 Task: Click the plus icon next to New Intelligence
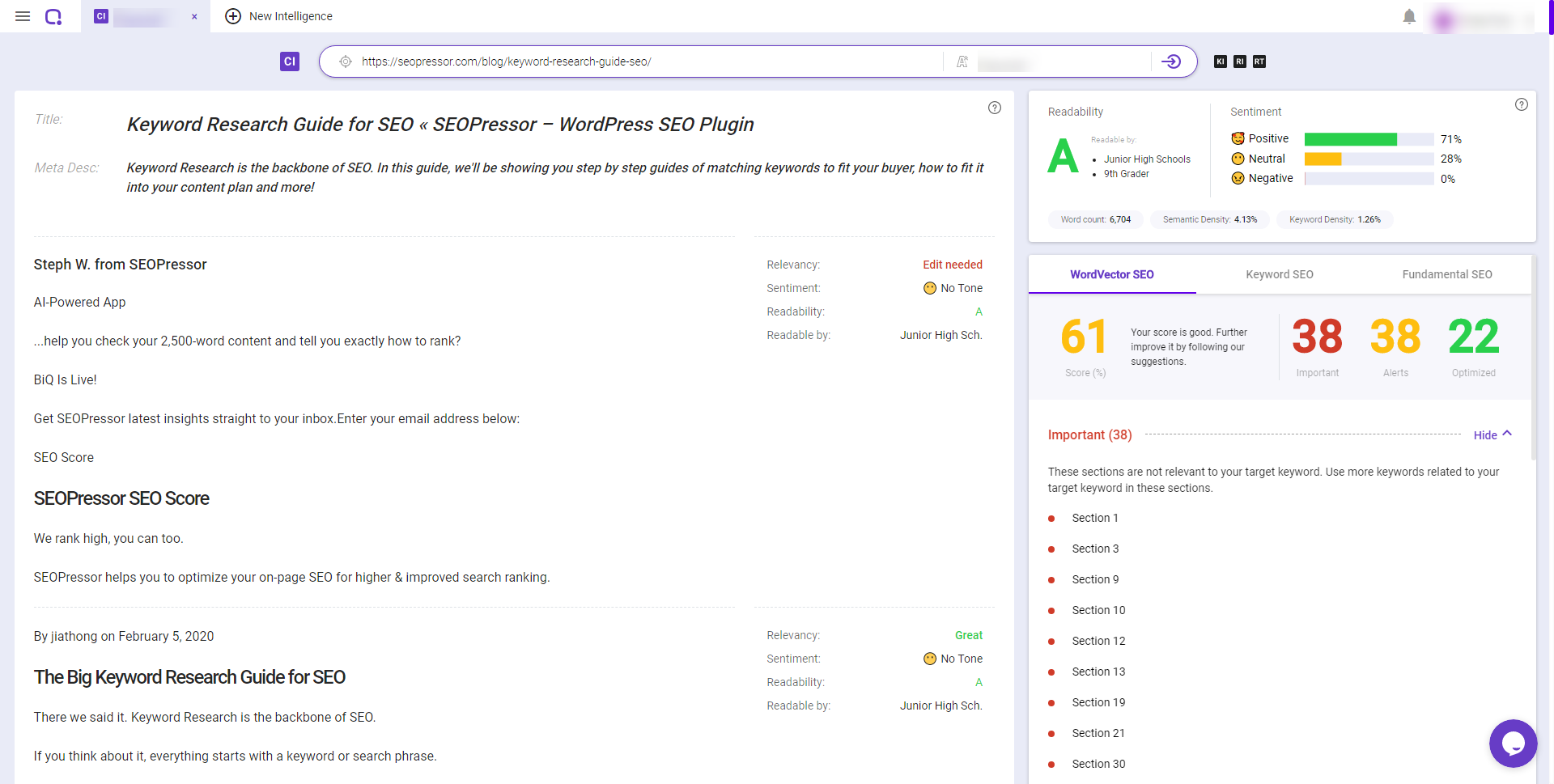(233, 16)
